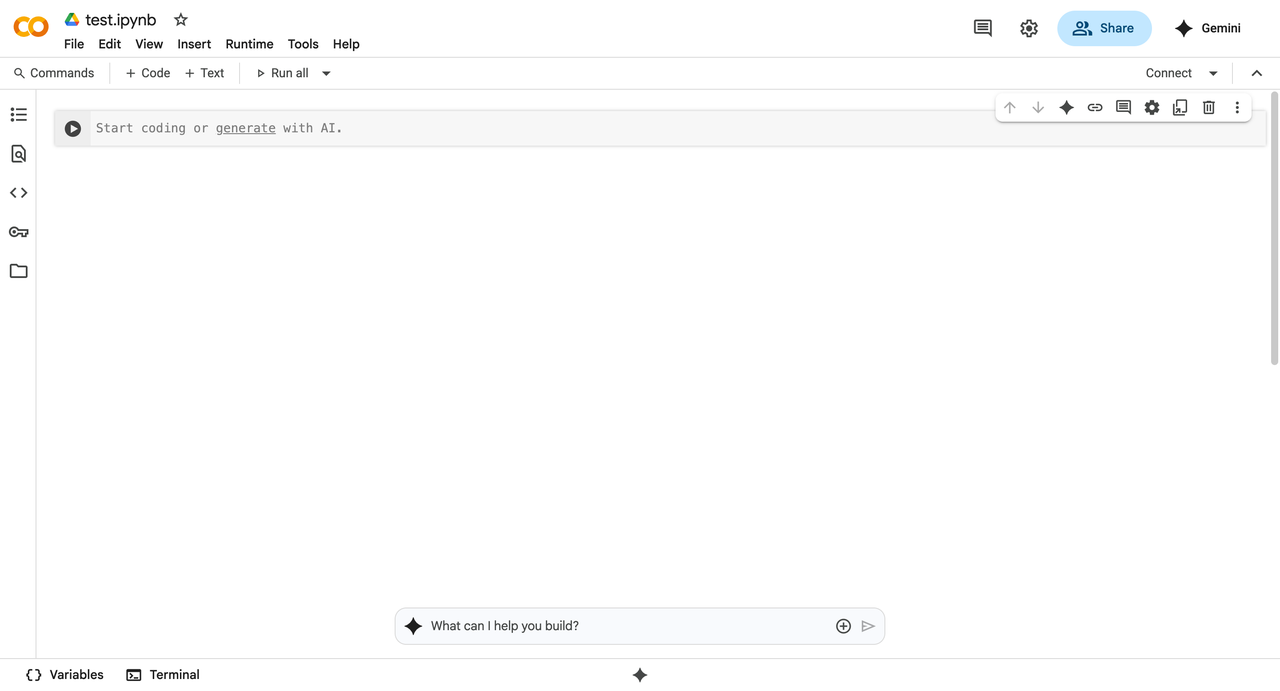Click the Google Drive icon beside the notebook title
This screenshot has width=1280, height=691.
point(72,19)
